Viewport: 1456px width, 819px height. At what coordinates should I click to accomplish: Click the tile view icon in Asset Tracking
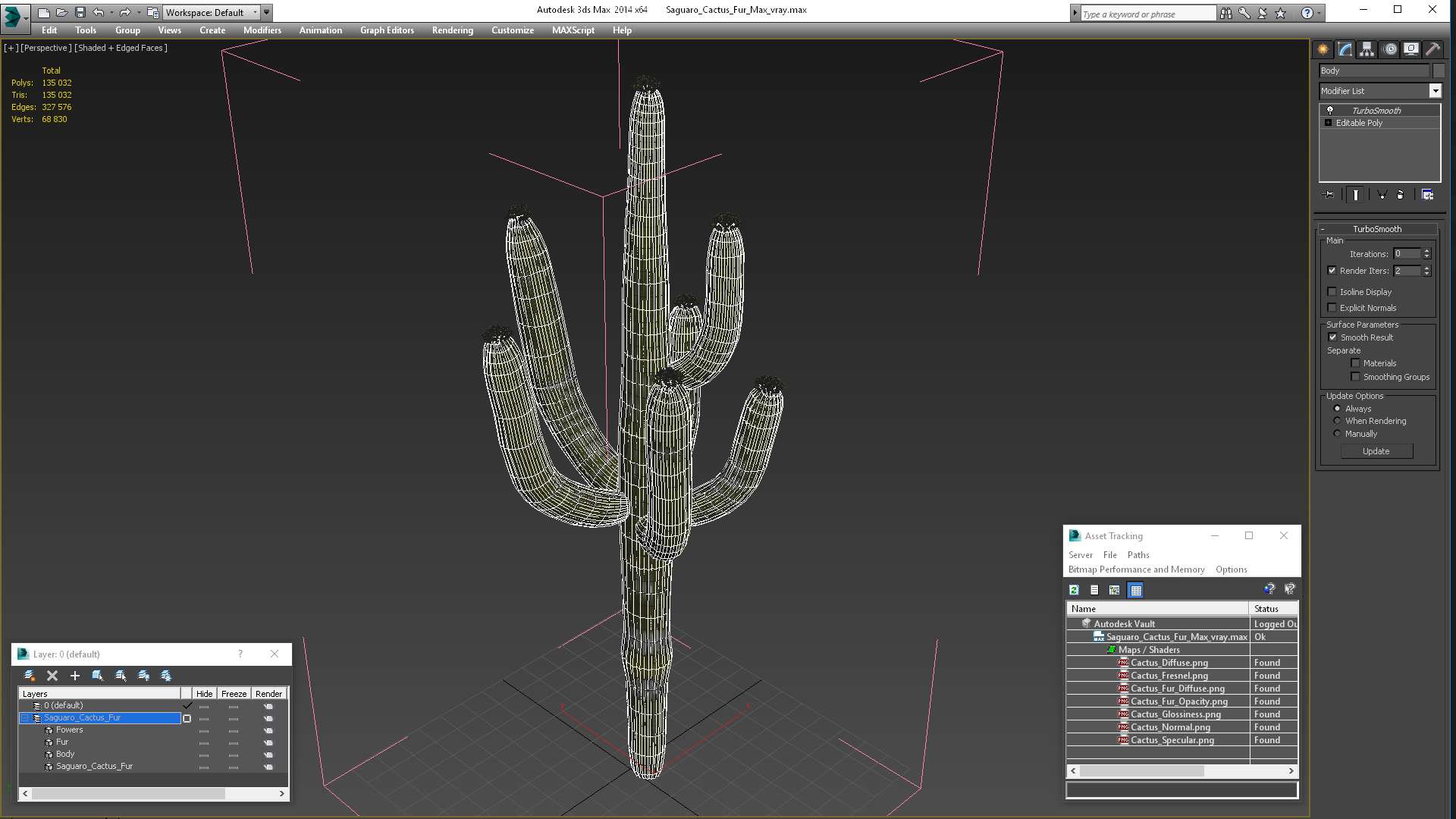click(1135, 590)
